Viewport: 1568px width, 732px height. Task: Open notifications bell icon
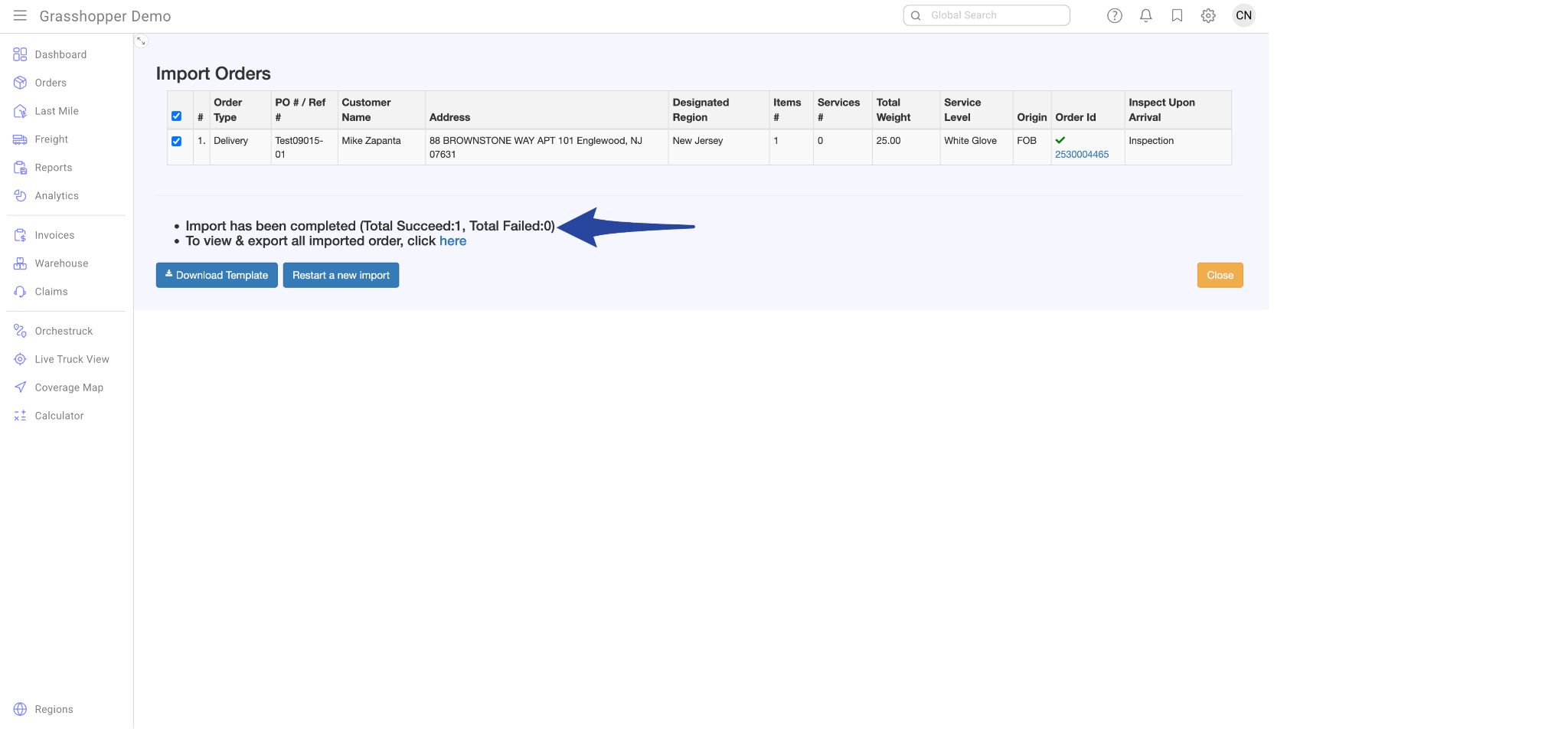(x=1146, y=15)
